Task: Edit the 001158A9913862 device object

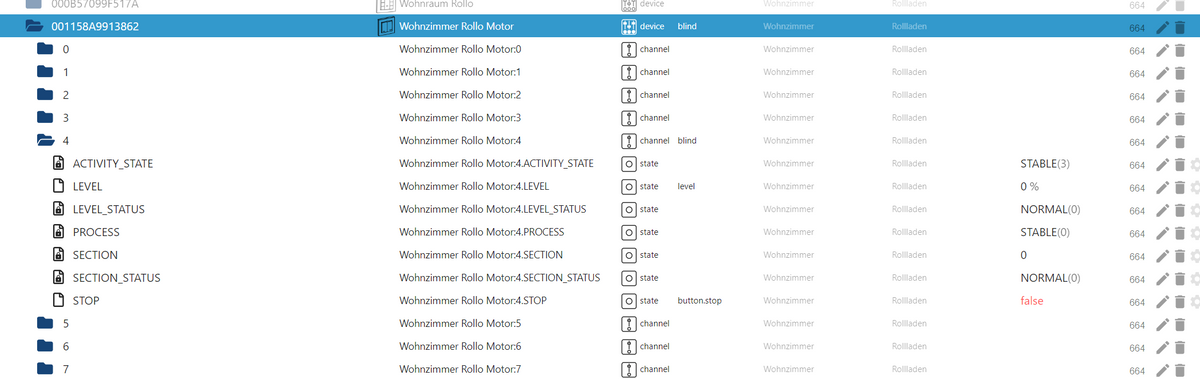Action: [x=1162, y=27]
